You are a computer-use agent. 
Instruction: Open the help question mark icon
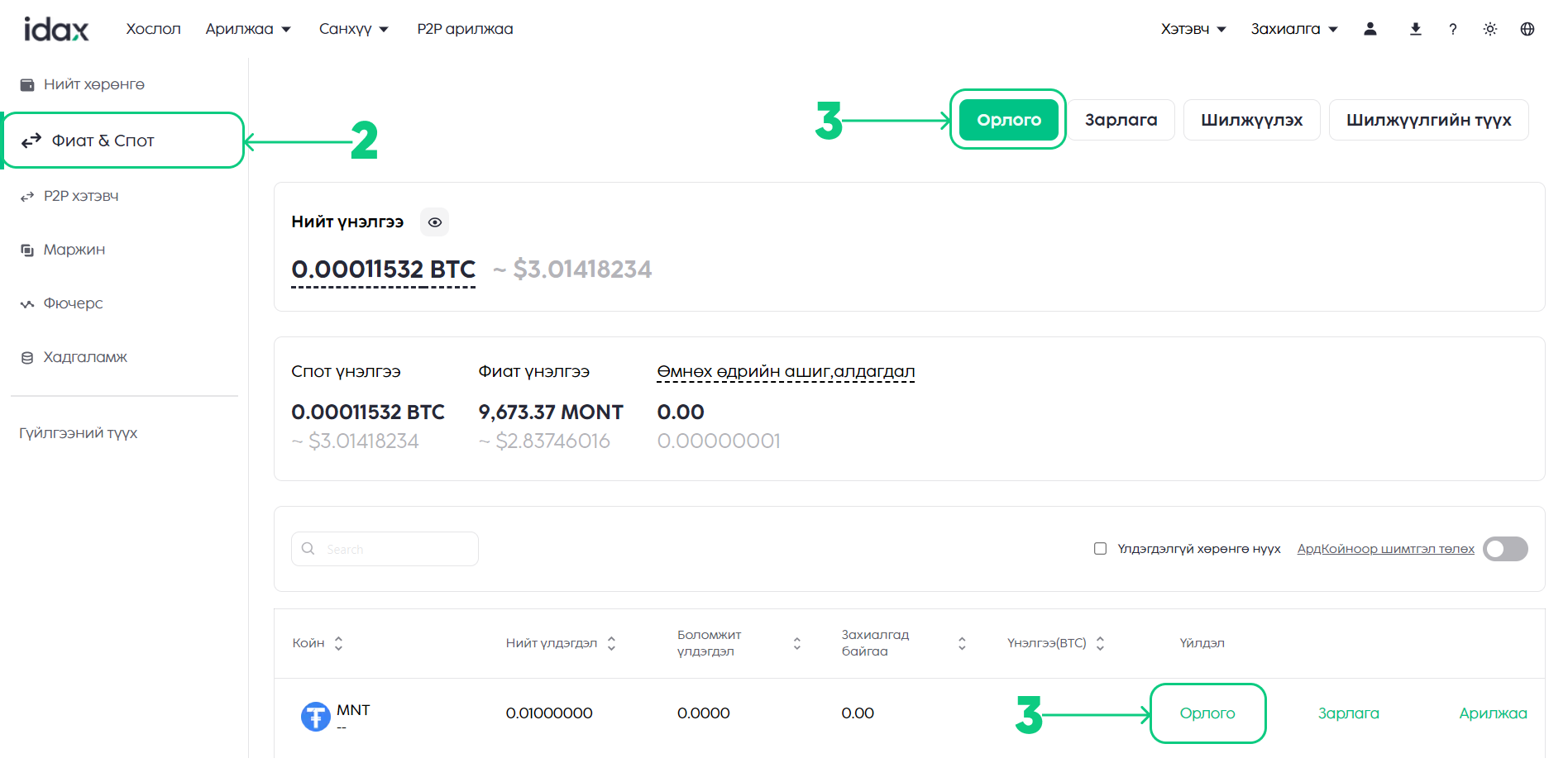[x=1452, y=29]
